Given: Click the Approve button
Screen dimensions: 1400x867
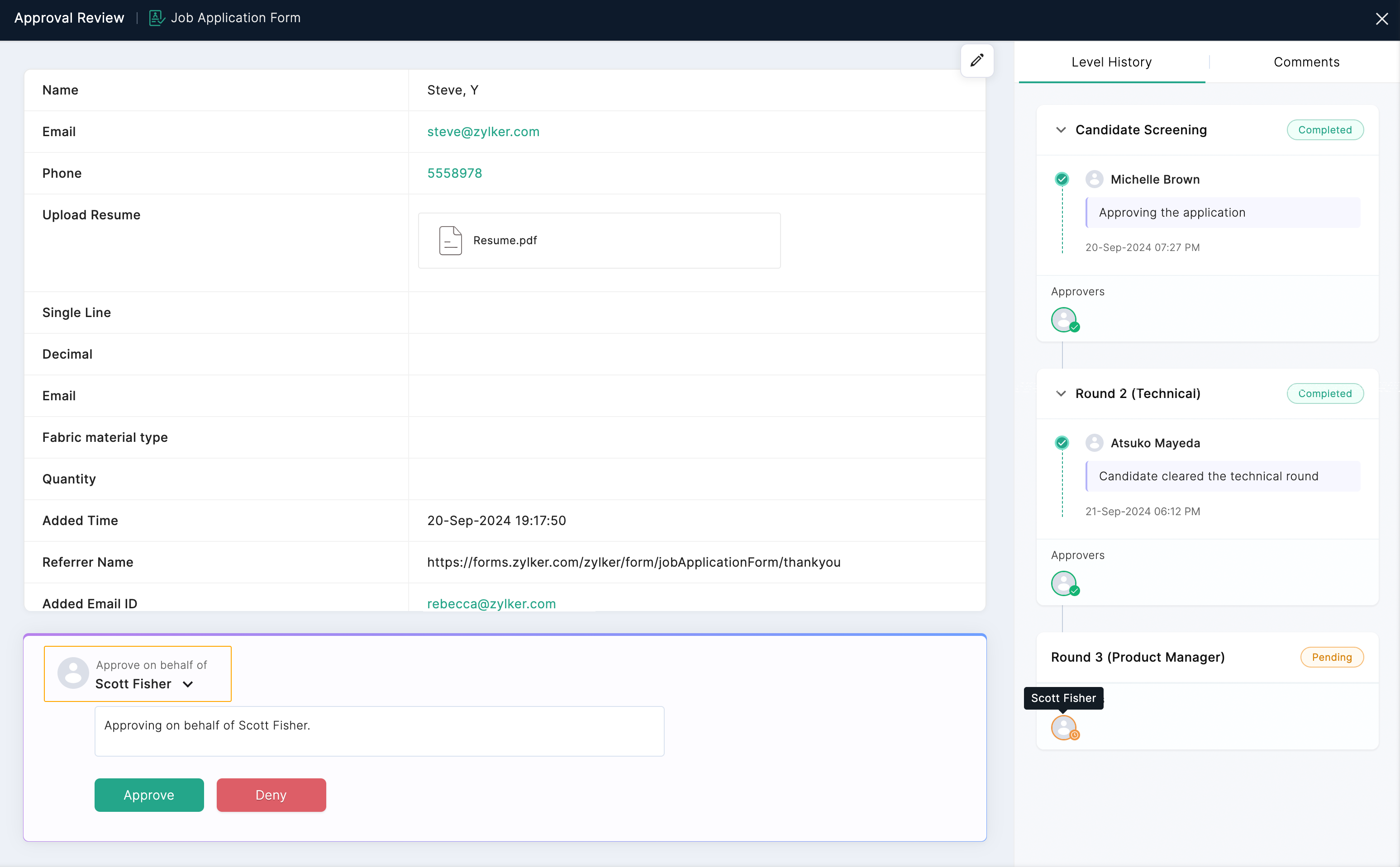Looking at the screenshot, I should tap(149, 794).
